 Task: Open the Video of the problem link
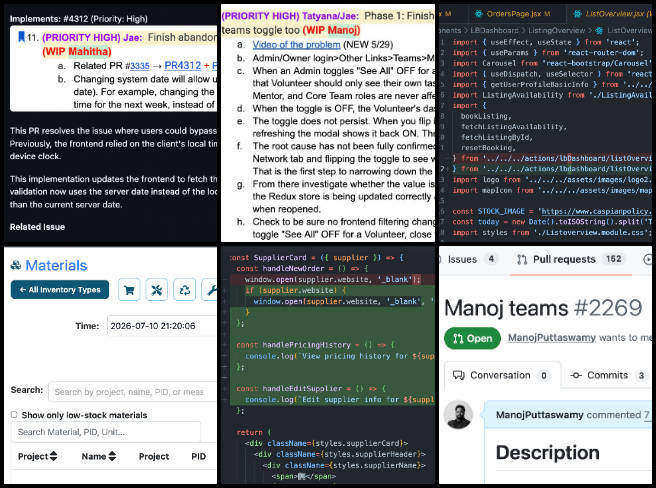(296, 44)
